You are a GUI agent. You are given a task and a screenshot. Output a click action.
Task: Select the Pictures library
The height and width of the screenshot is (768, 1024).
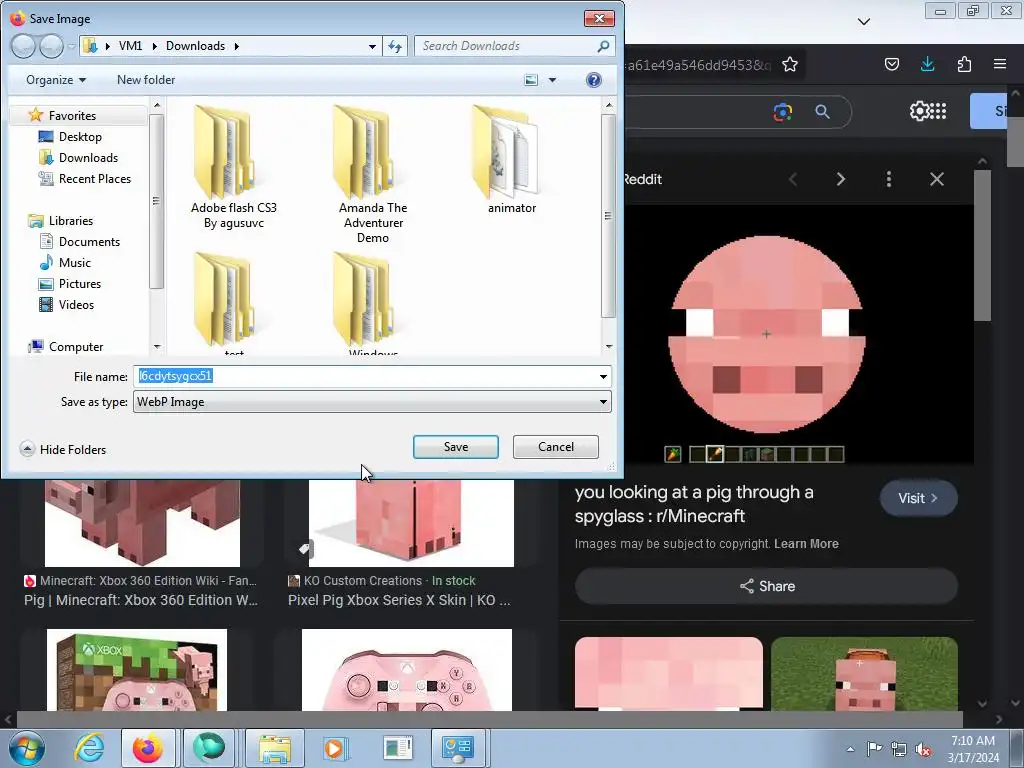pos(80,283)
